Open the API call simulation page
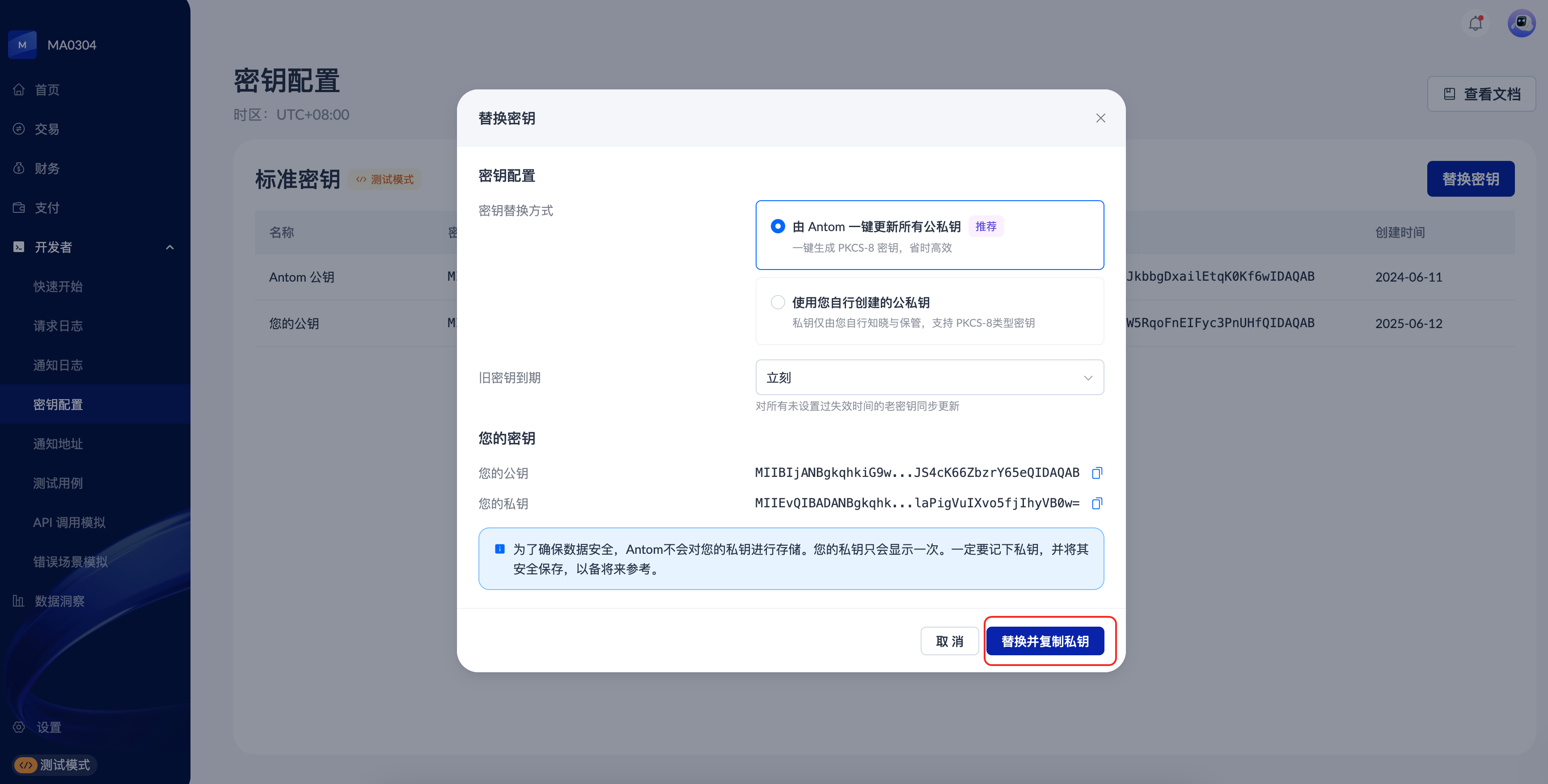 pos(69,522)
